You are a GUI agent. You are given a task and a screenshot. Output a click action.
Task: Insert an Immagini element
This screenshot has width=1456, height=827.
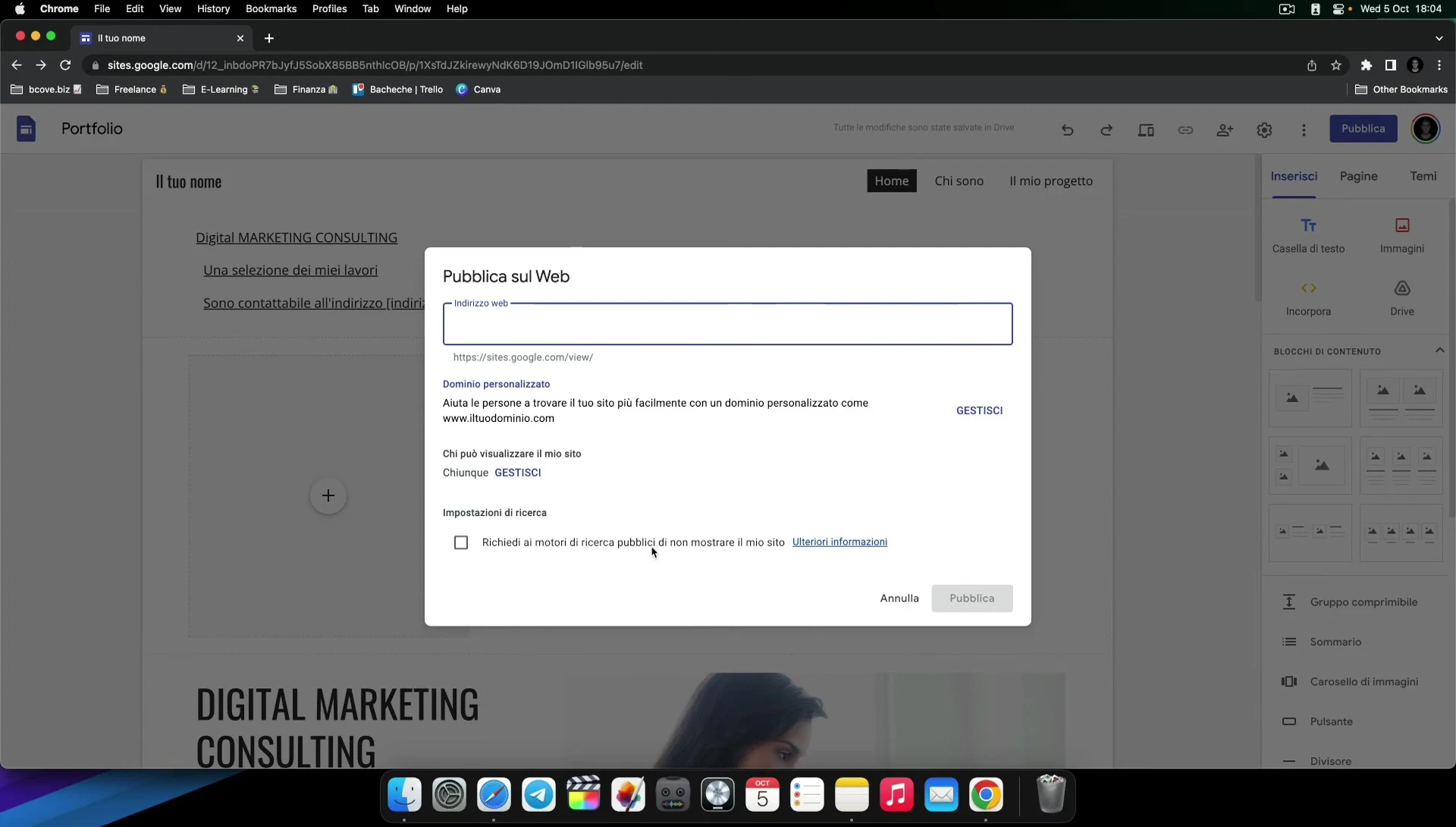[1401, 233]
